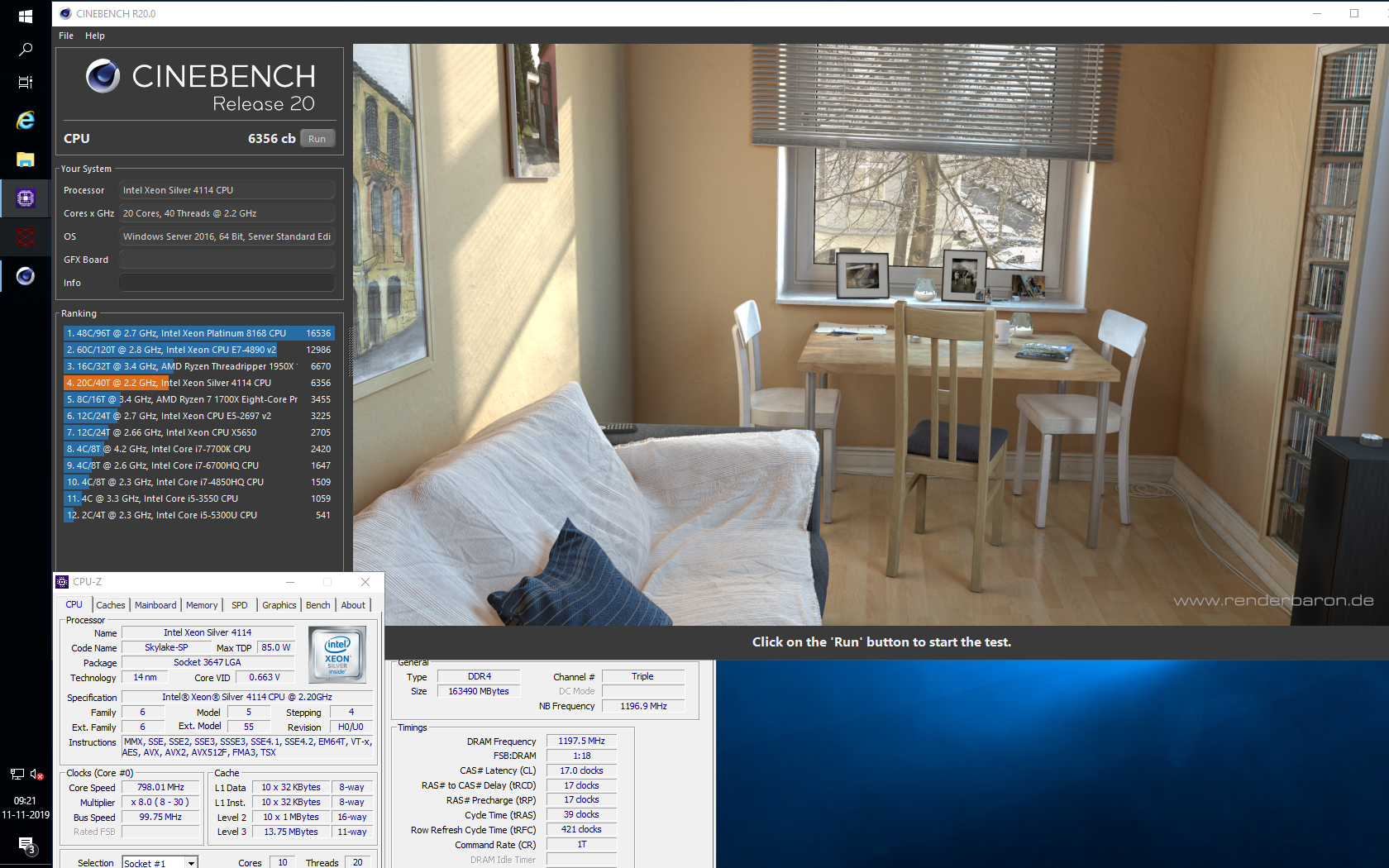Screen dimensions: 1389x868
Task: Switch to the SPD tab in CPU-Z
Action: (240, 605)
